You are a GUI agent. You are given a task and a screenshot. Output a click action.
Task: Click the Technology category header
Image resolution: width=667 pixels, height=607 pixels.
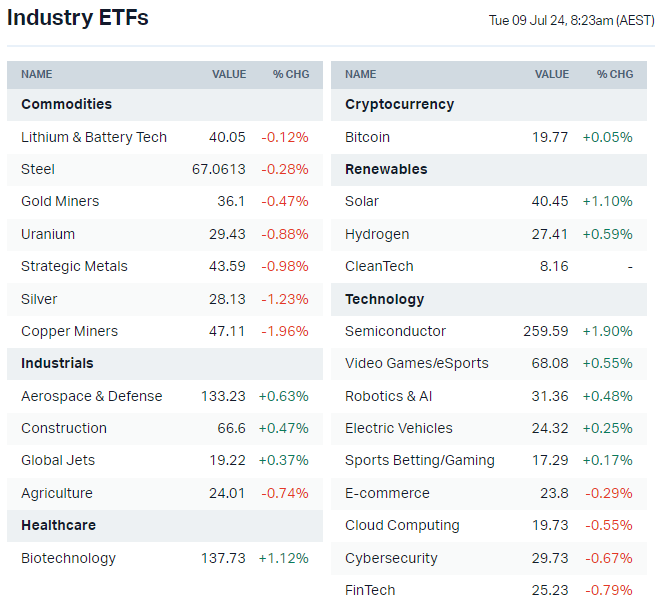(x=384, y=299)
